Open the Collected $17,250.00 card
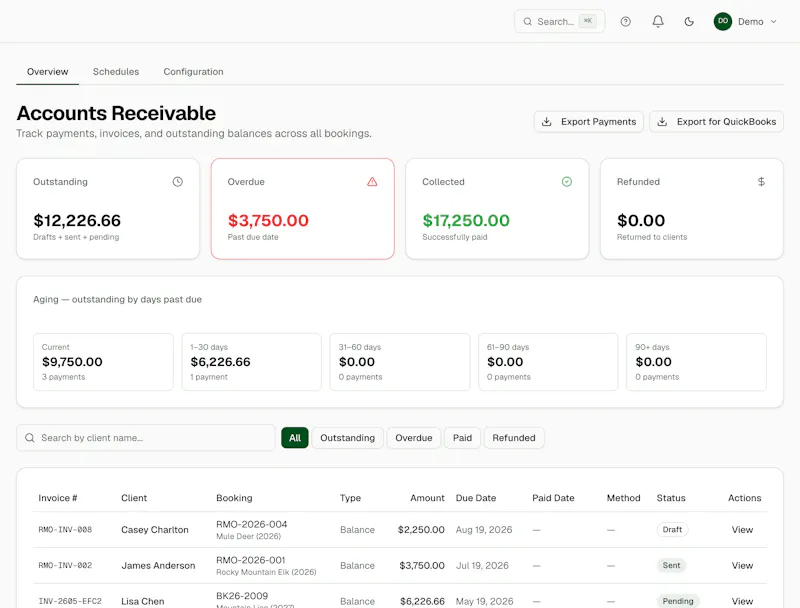The image size is (800, 608). (x=497, y=209)
